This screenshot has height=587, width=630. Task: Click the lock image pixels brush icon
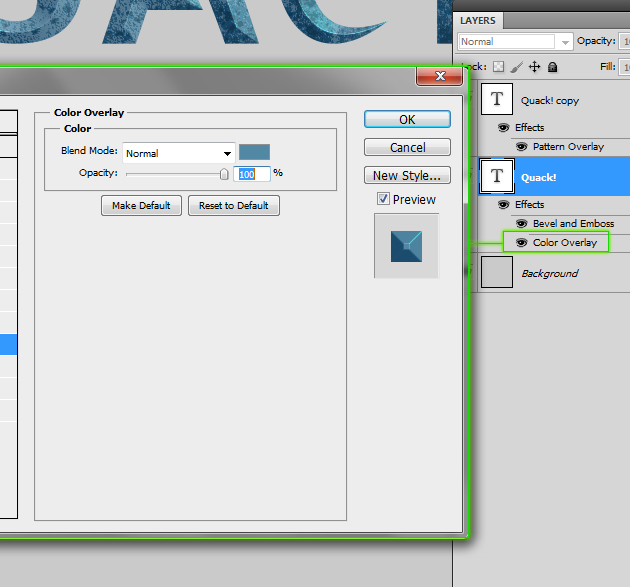pos(516,67)
